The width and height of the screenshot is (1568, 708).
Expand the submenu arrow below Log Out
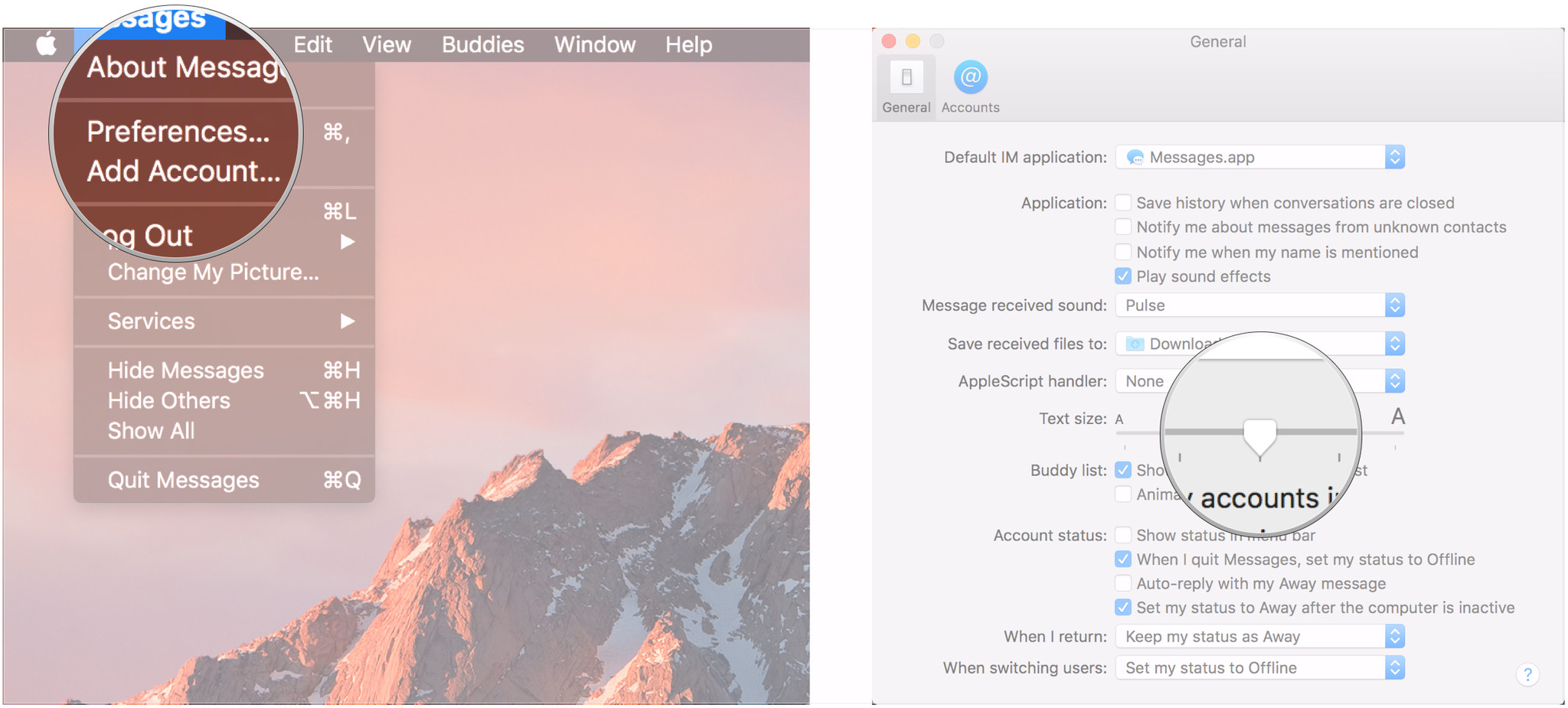tap(348, 242)
